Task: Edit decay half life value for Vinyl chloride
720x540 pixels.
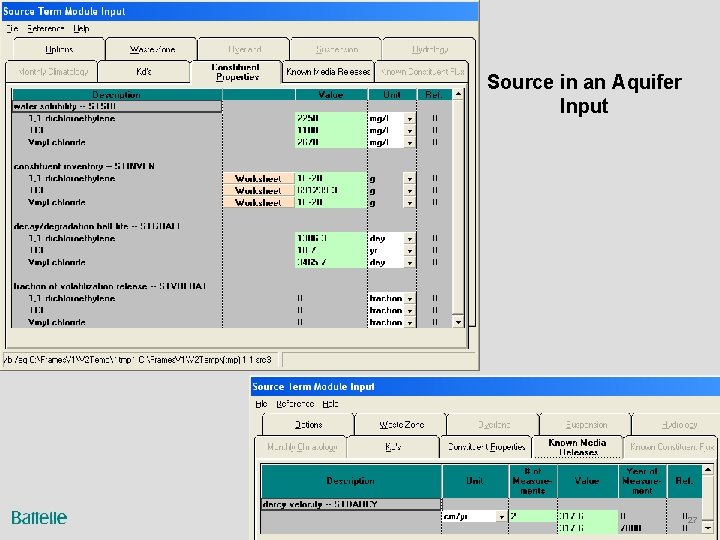Action: pos(331,262)
